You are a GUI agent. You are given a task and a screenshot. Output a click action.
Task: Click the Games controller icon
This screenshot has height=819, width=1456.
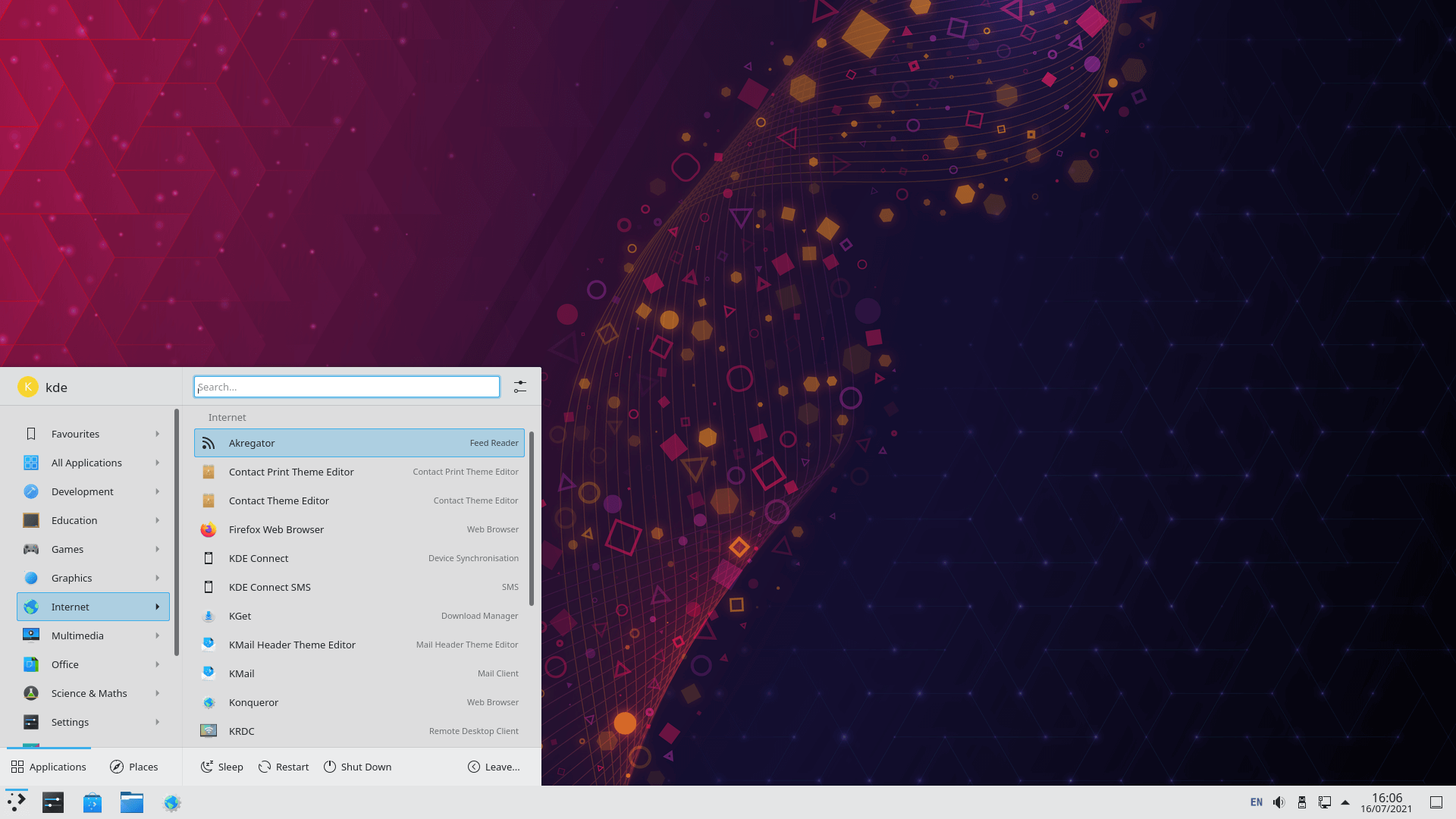click(31, 549)
